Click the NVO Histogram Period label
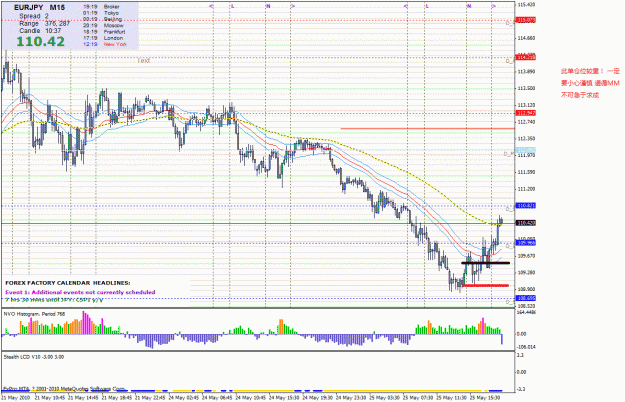This screenshot has width=625, height=402. [x=34, y=314]
